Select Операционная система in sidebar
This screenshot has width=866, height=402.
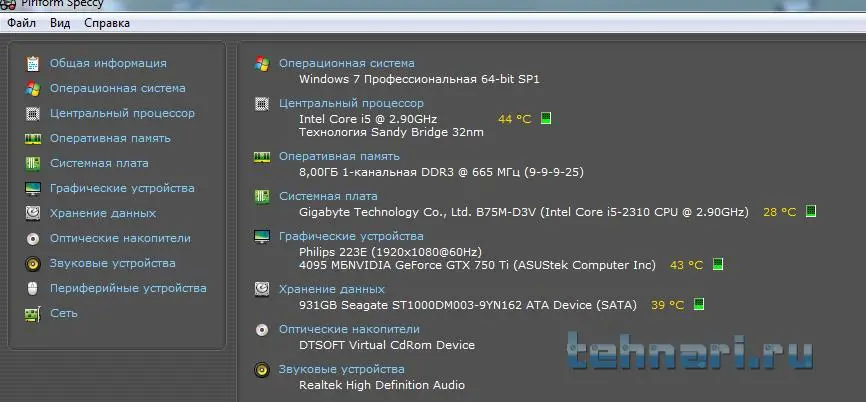[x=118, y=88]
